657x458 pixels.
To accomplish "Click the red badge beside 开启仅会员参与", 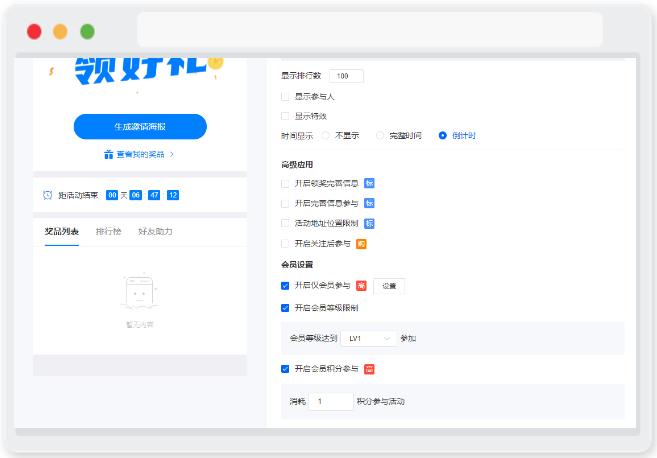I will (361, 286).
